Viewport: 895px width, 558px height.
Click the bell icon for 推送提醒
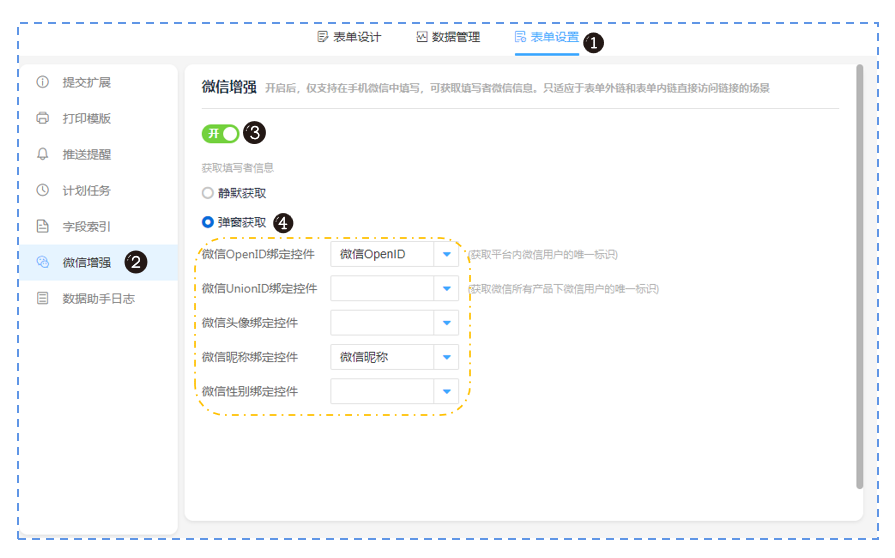tap(42, 154)
